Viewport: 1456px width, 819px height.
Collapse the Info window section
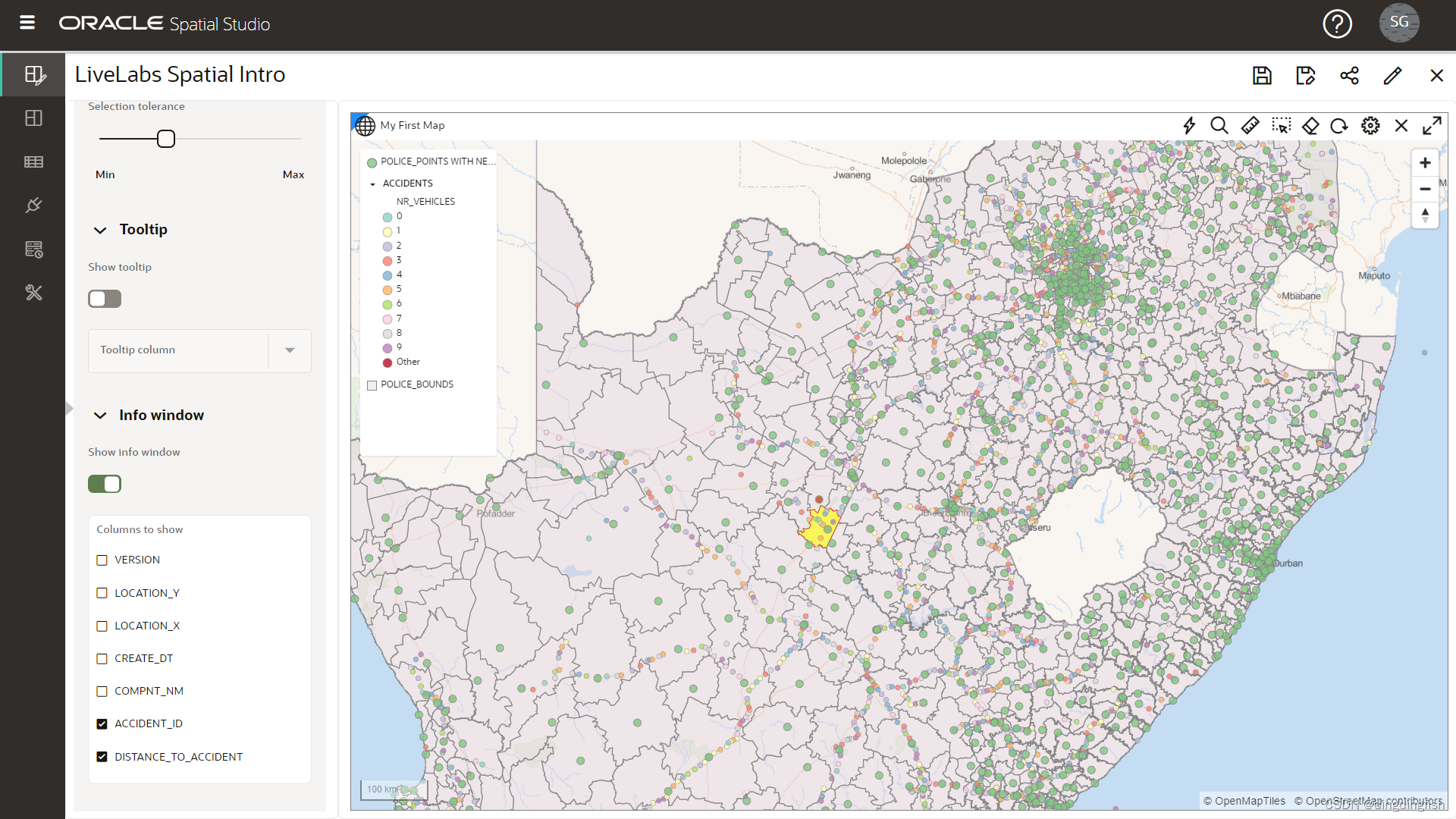click(100, 416)
